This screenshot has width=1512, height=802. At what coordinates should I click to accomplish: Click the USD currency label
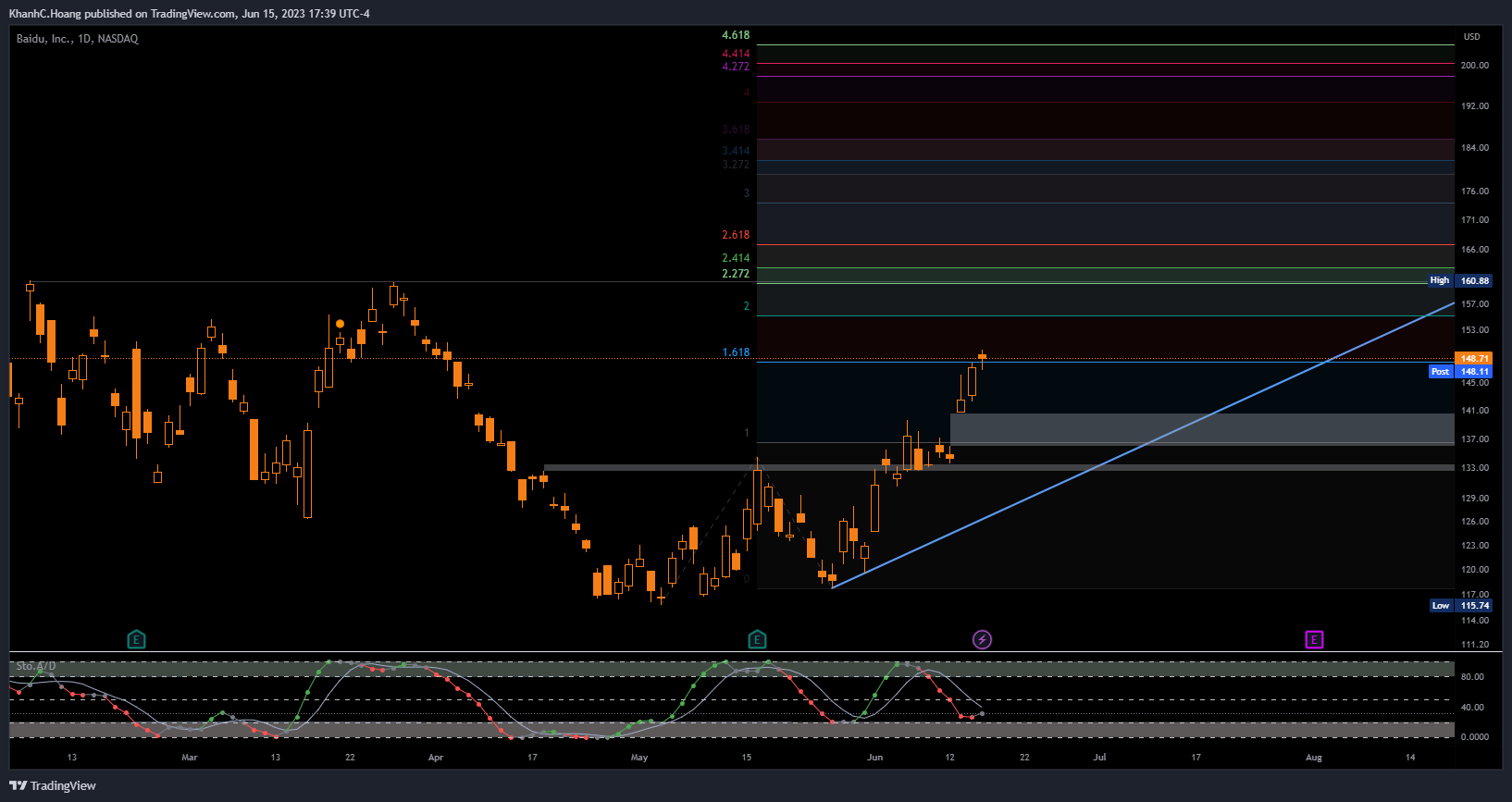pyautogui.click(x=1471, y=37)
